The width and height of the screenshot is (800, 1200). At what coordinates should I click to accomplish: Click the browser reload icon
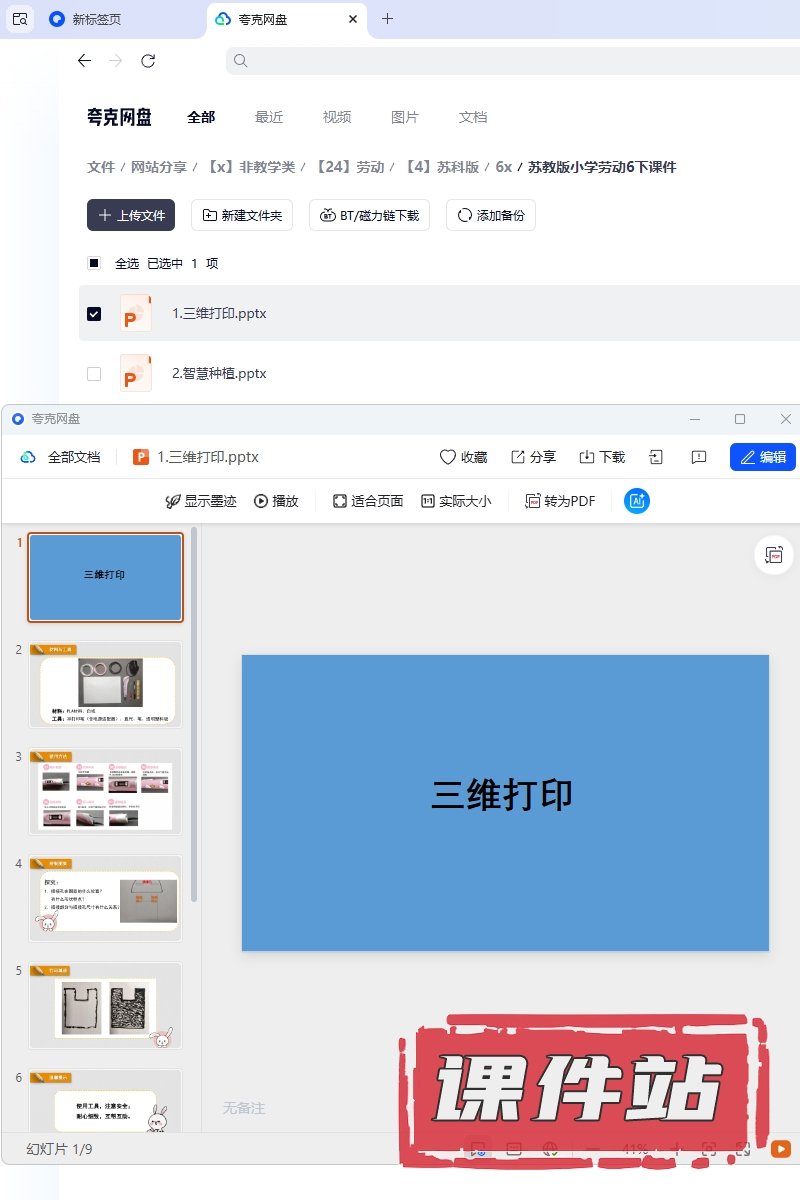pos(148,61)
